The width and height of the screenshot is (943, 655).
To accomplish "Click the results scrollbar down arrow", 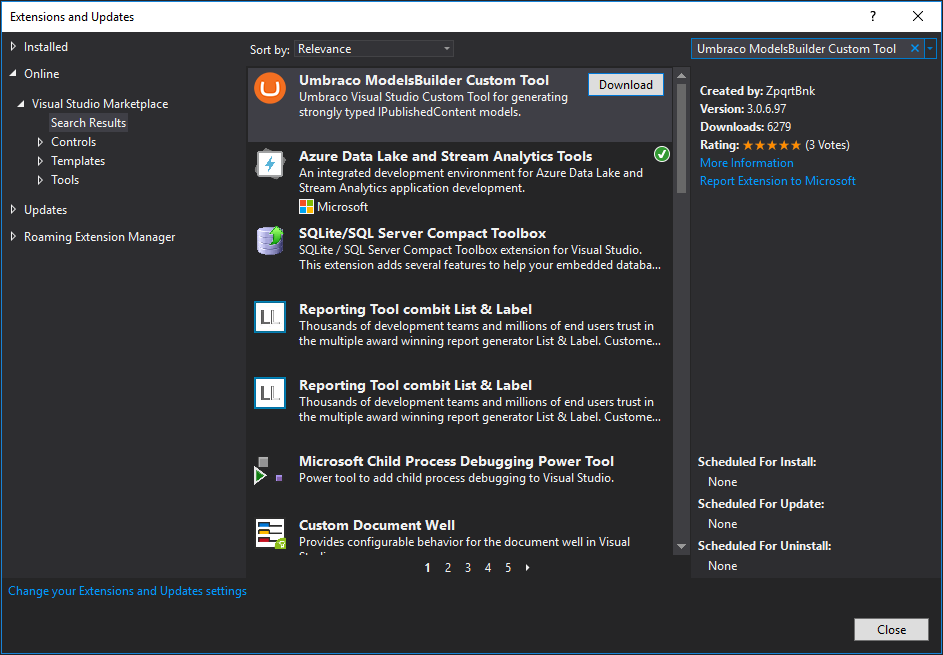I will 681,547.
